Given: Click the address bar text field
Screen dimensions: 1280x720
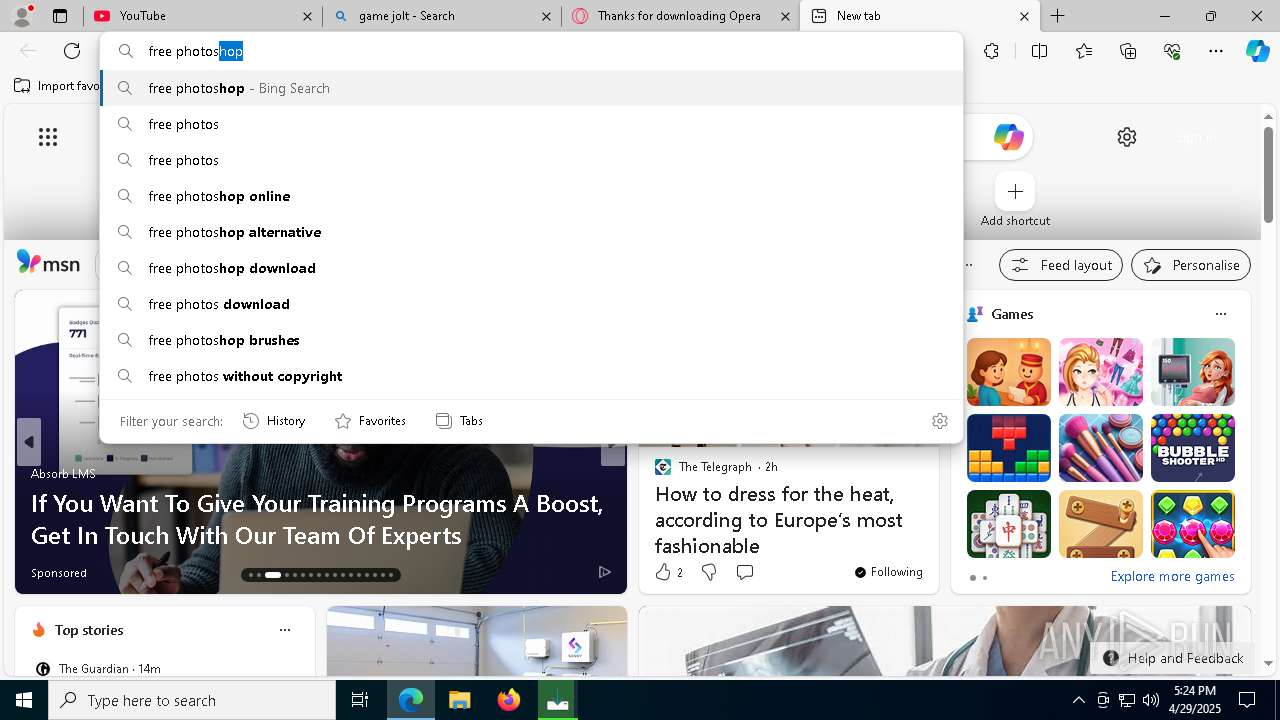Looking at the screenshot, I should point(532,51).
